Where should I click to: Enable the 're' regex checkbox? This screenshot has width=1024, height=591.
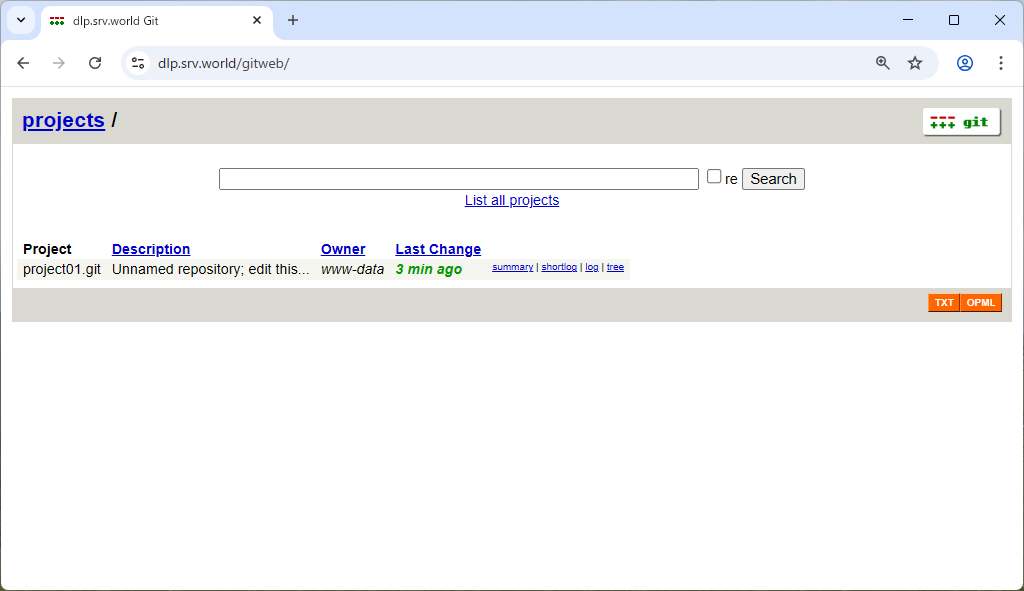pos(714,177)
